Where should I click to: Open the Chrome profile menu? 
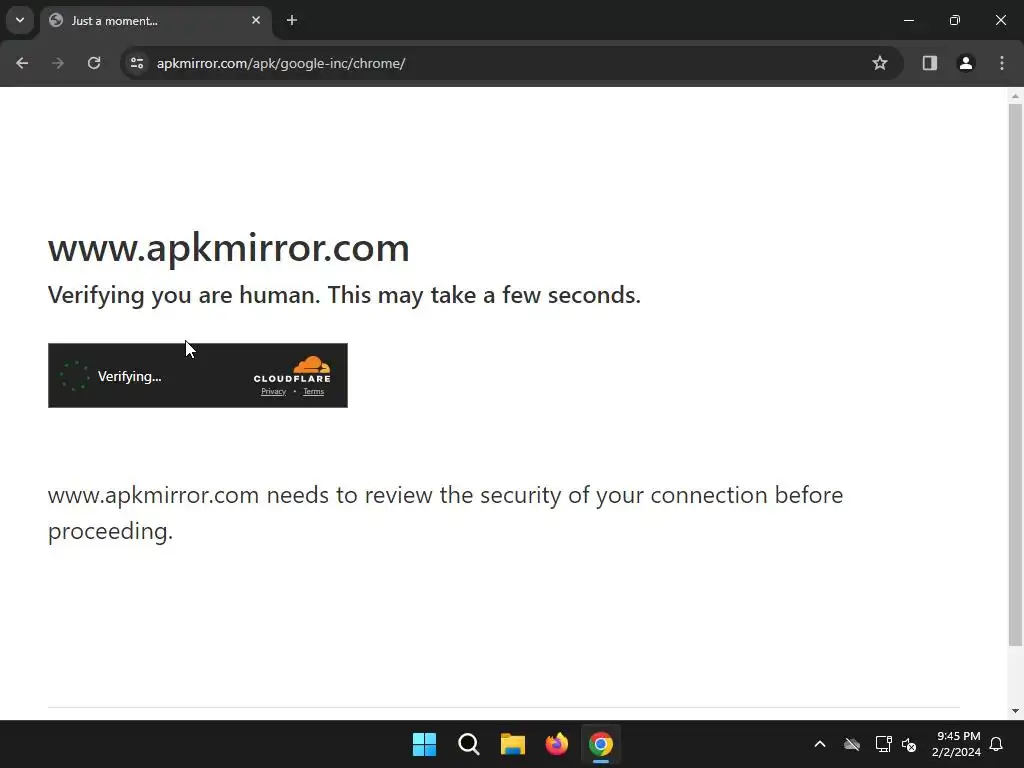coord(965,63)
